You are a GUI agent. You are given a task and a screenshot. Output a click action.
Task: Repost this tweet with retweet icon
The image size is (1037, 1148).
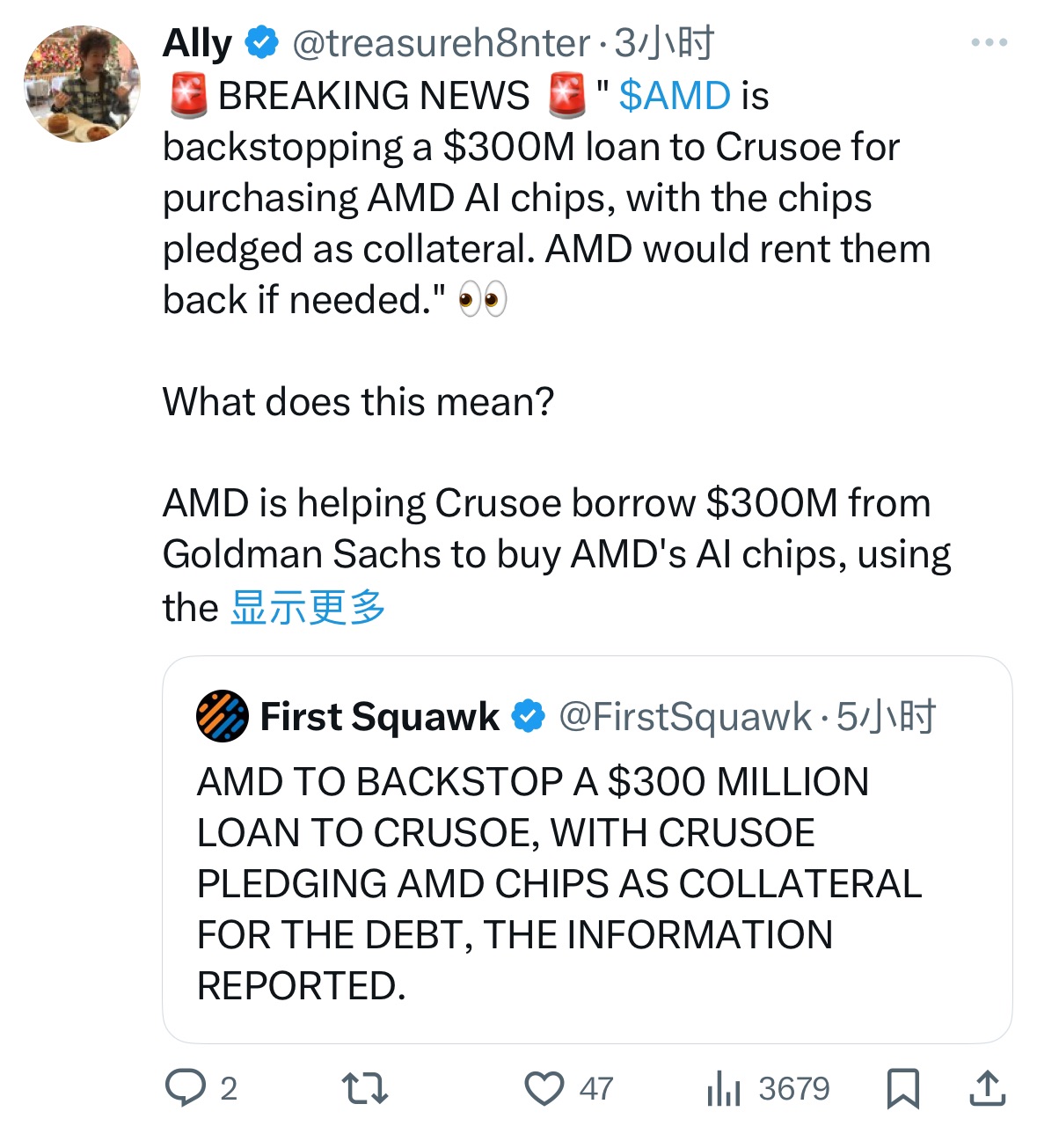pos(364,1088)
